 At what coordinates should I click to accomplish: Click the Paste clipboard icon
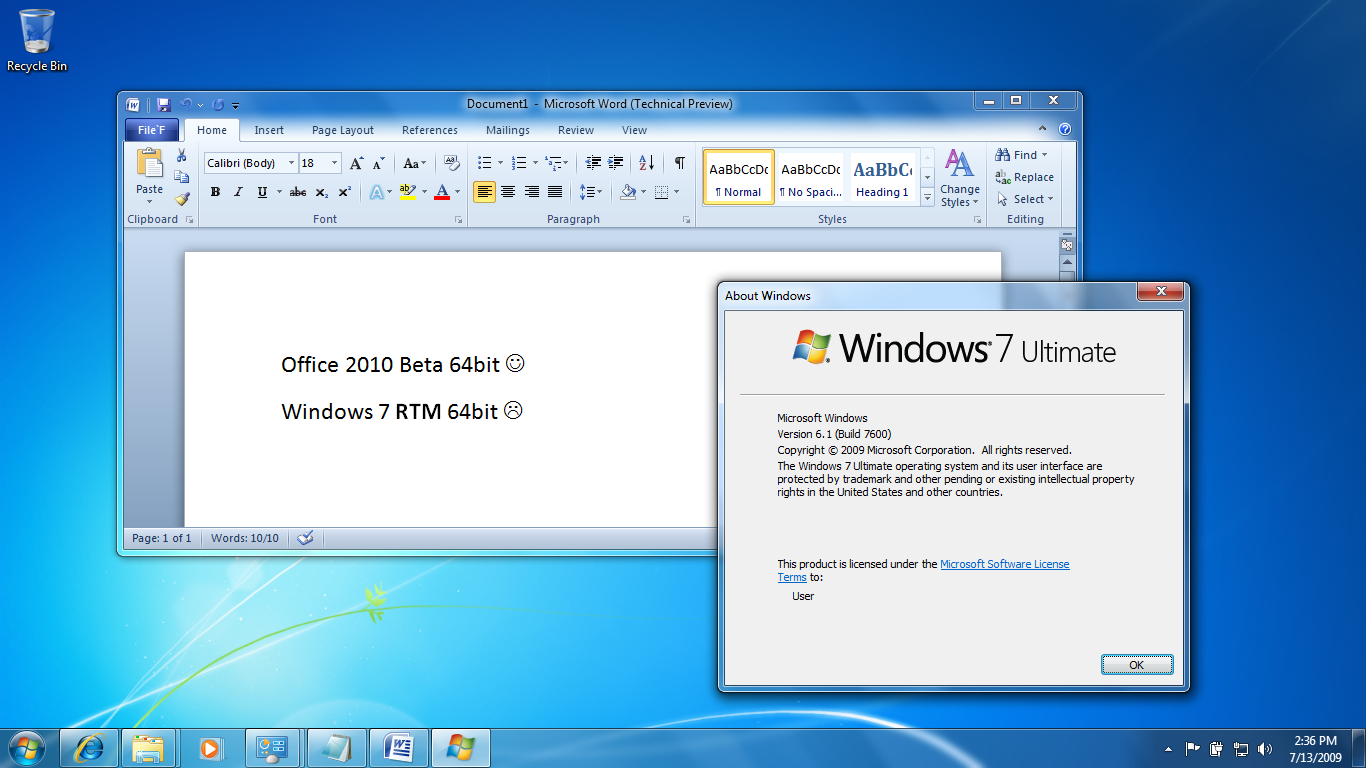pos(150,163)
